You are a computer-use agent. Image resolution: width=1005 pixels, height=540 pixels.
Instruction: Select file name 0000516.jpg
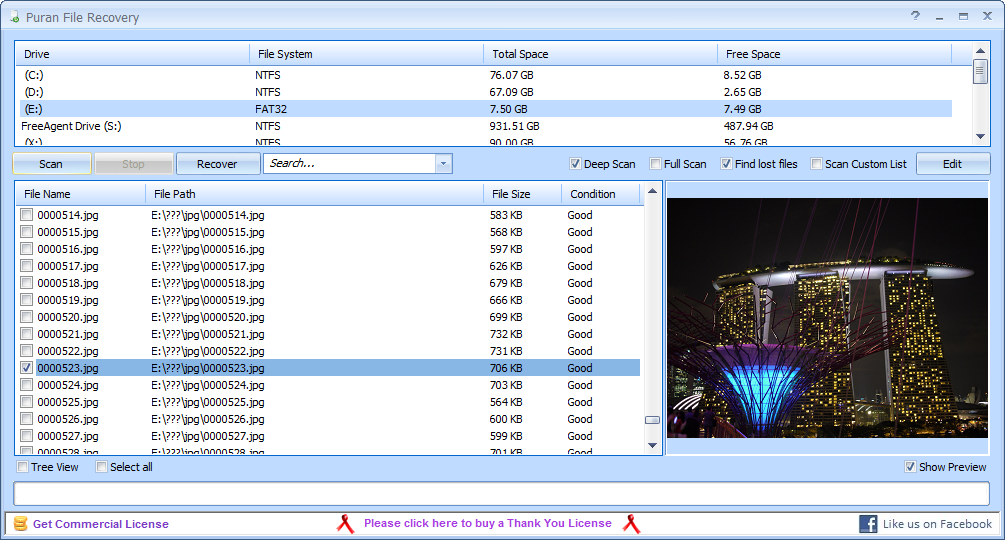tap(68, 249)
